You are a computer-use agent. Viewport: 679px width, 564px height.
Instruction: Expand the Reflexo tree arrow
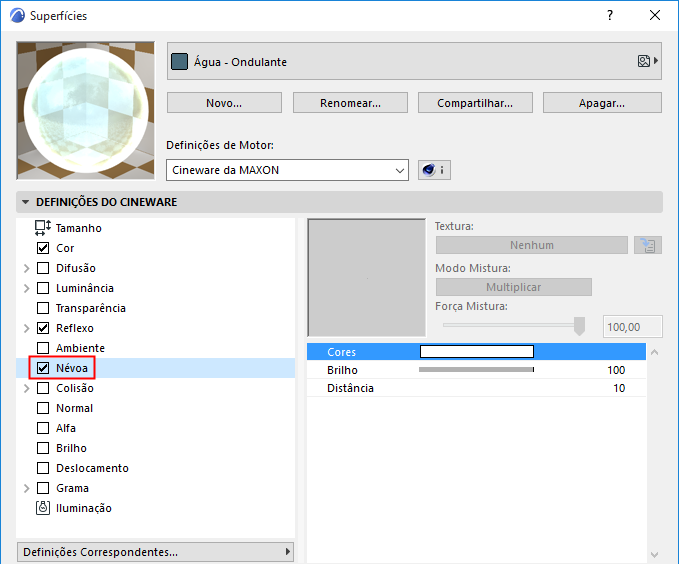coord(26,328)
